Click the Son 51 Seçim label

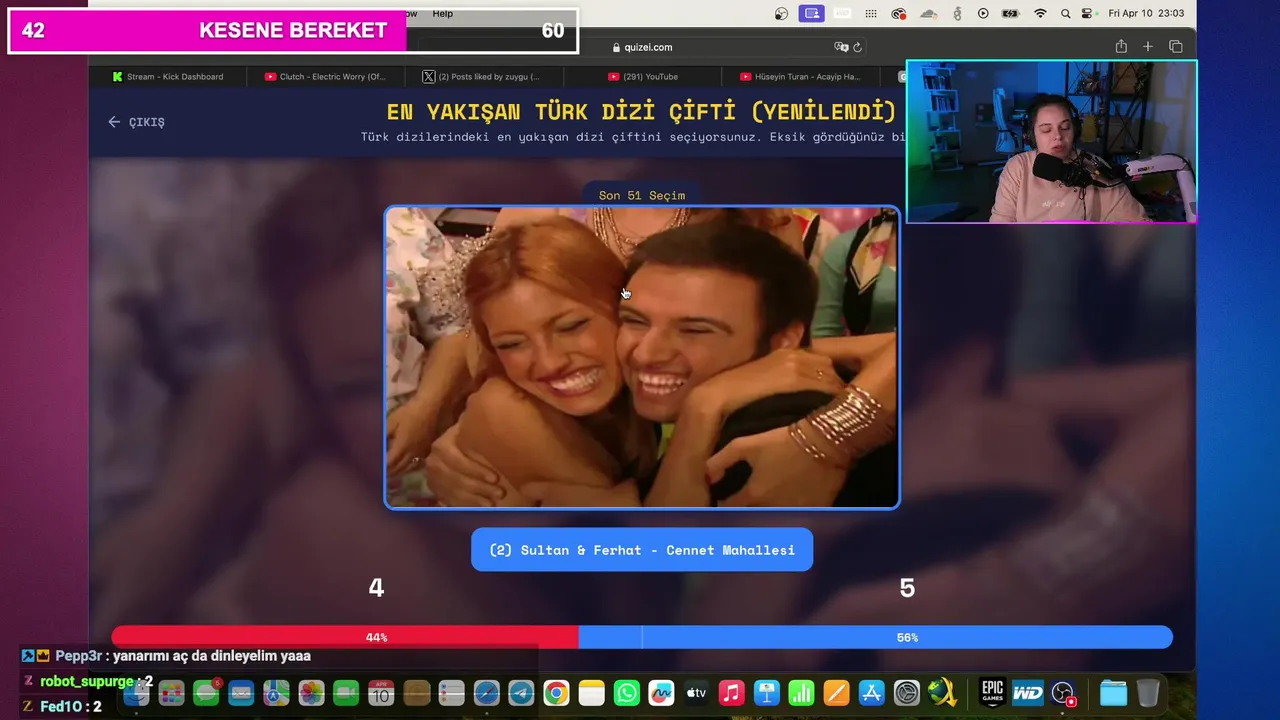642,195
